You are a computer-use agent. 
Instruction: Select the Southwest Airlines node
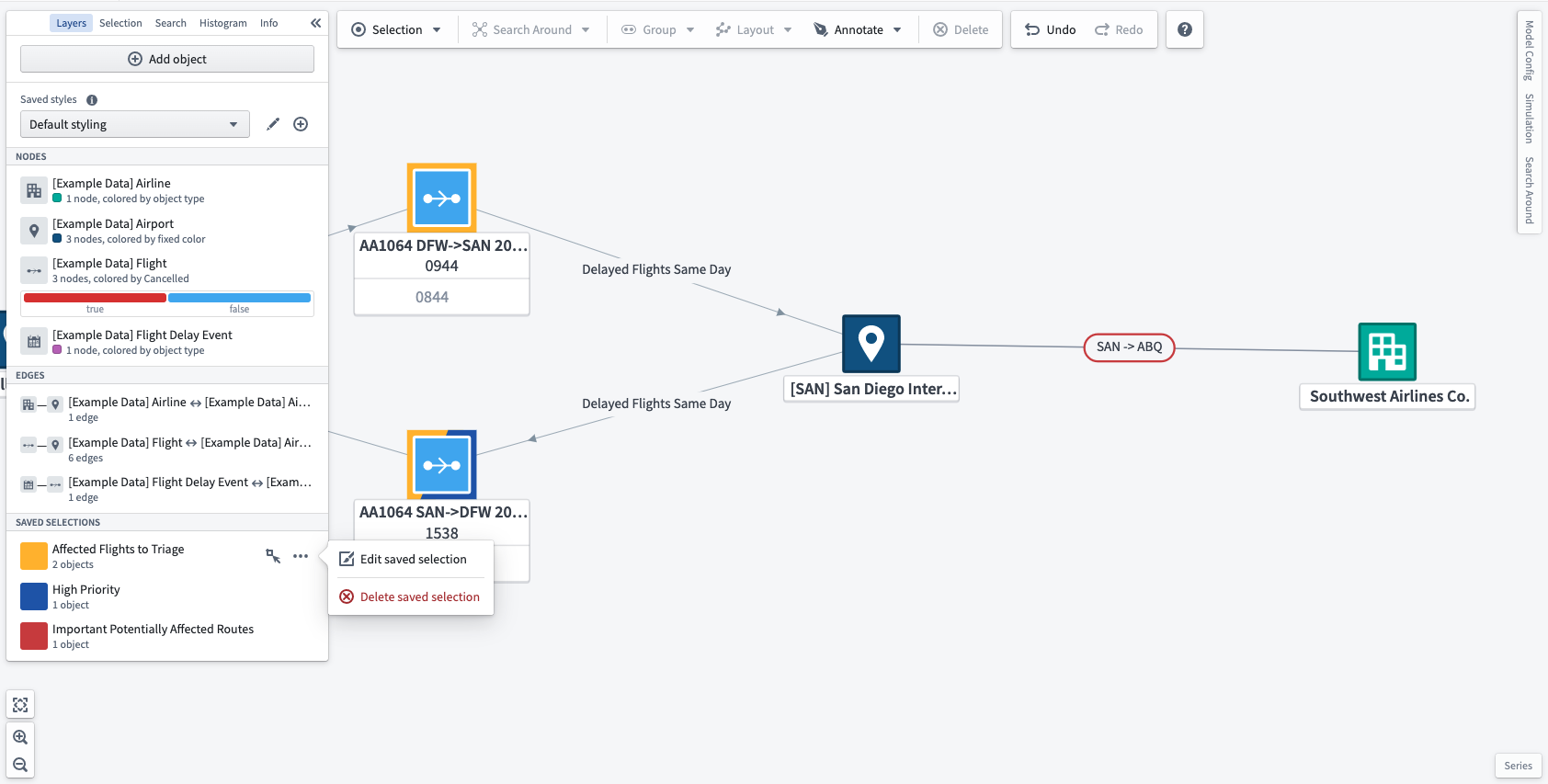(x=1387, y=351)
